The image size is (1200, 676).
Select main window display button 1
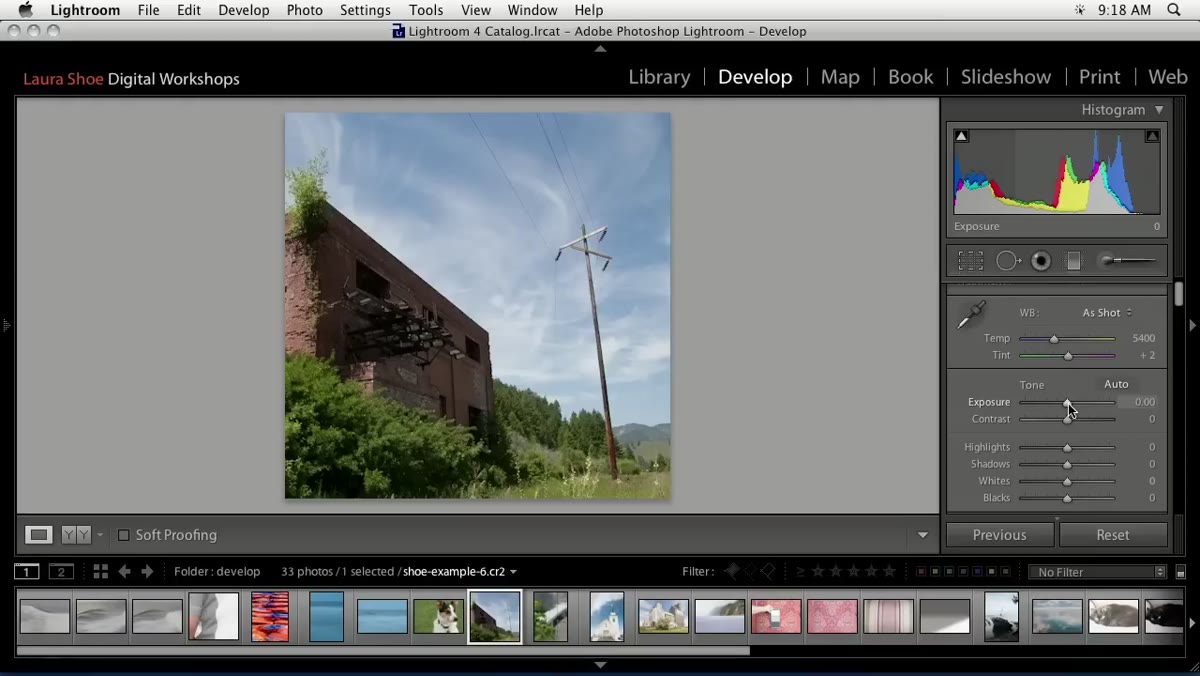pos(27,572)
